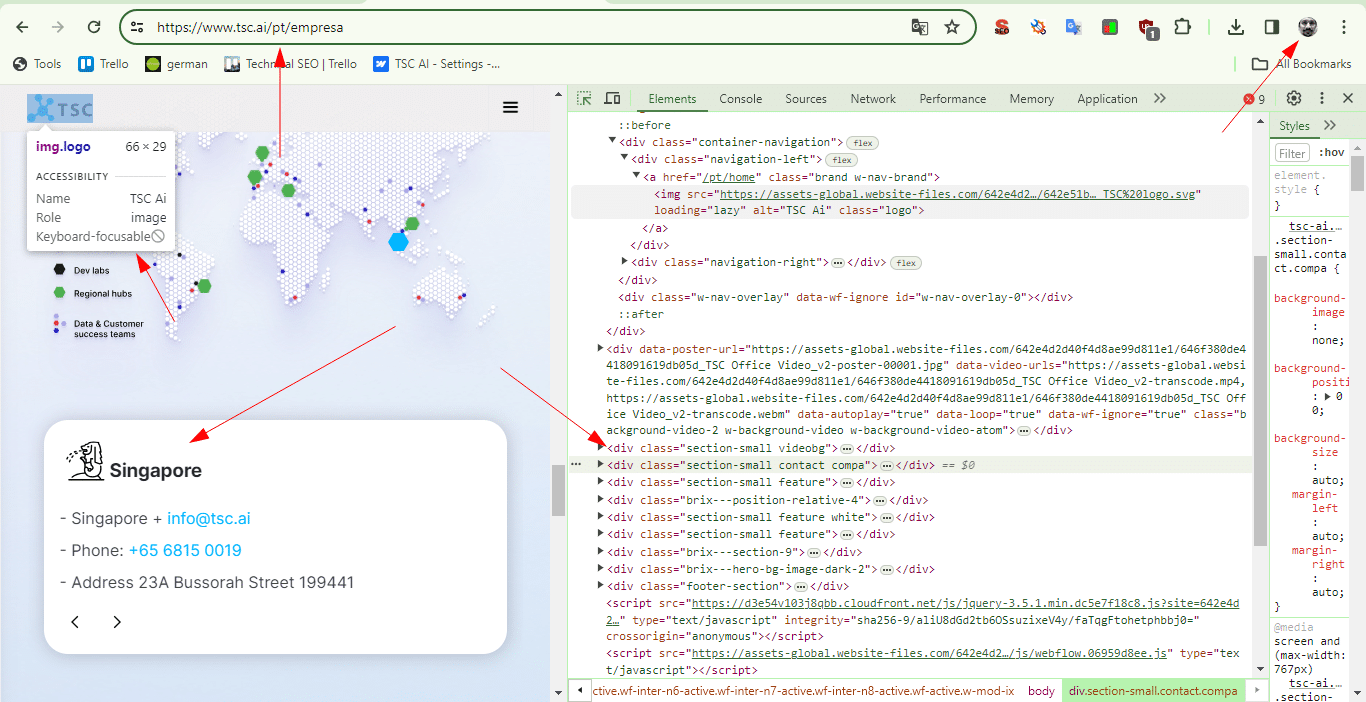Expand the footer-section div
The height and width of the screenshot is (702, 1366).
(x=601, y=586)
